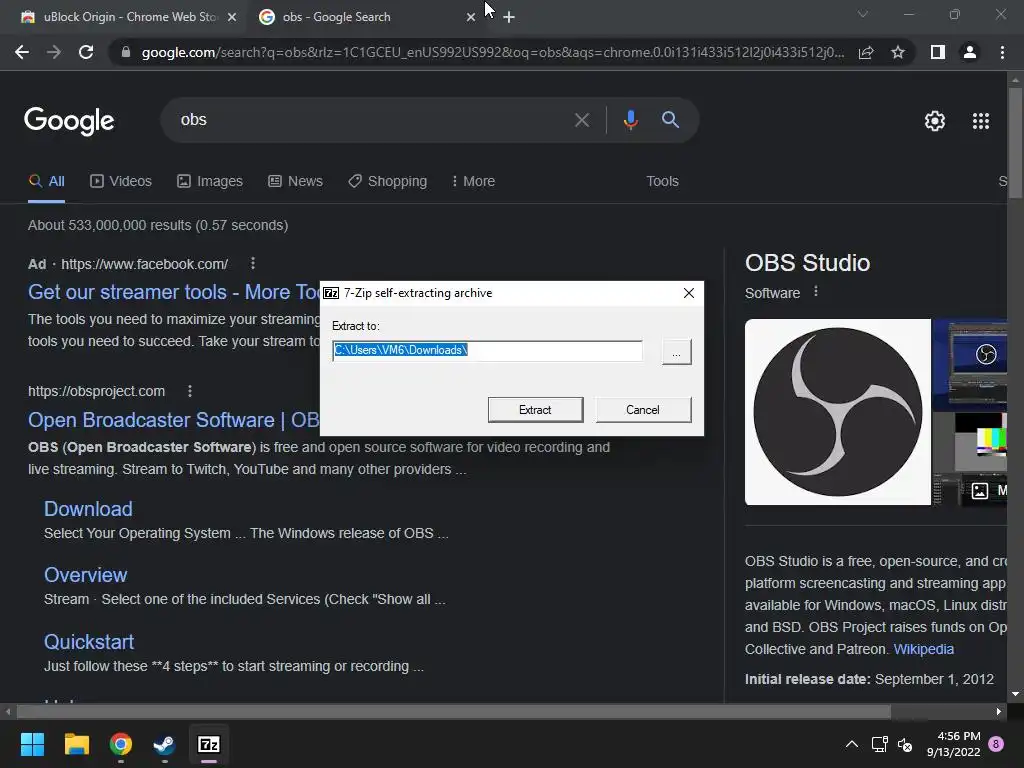Open network status tray icon
Screen dimensions: 1024x768
tap(879, 744)
